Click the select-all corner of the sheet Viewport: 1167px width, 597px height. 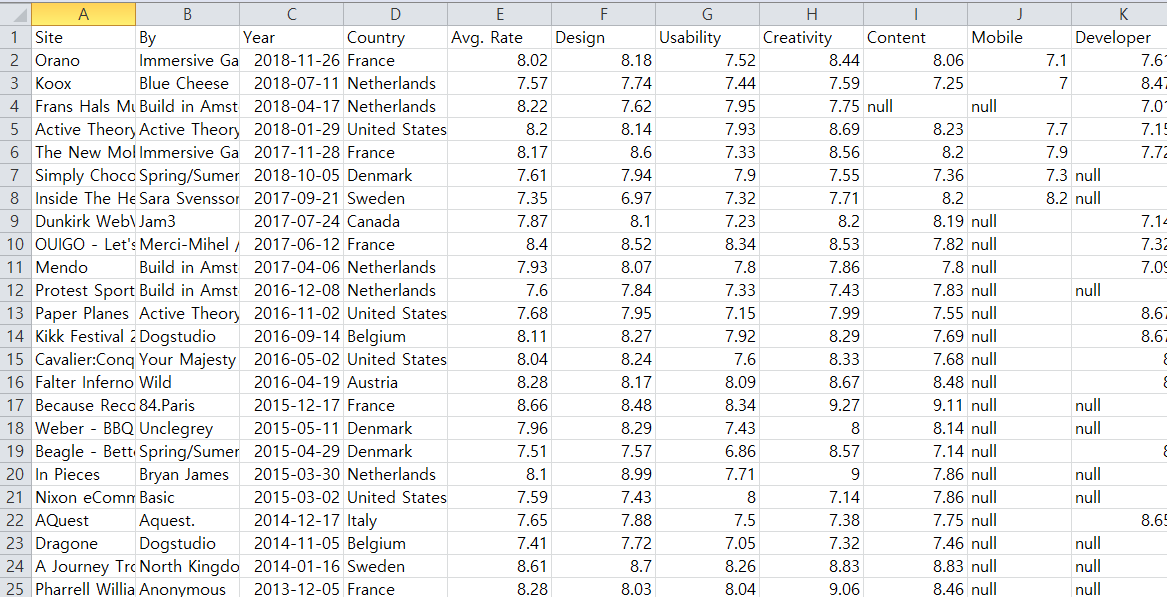16,13
